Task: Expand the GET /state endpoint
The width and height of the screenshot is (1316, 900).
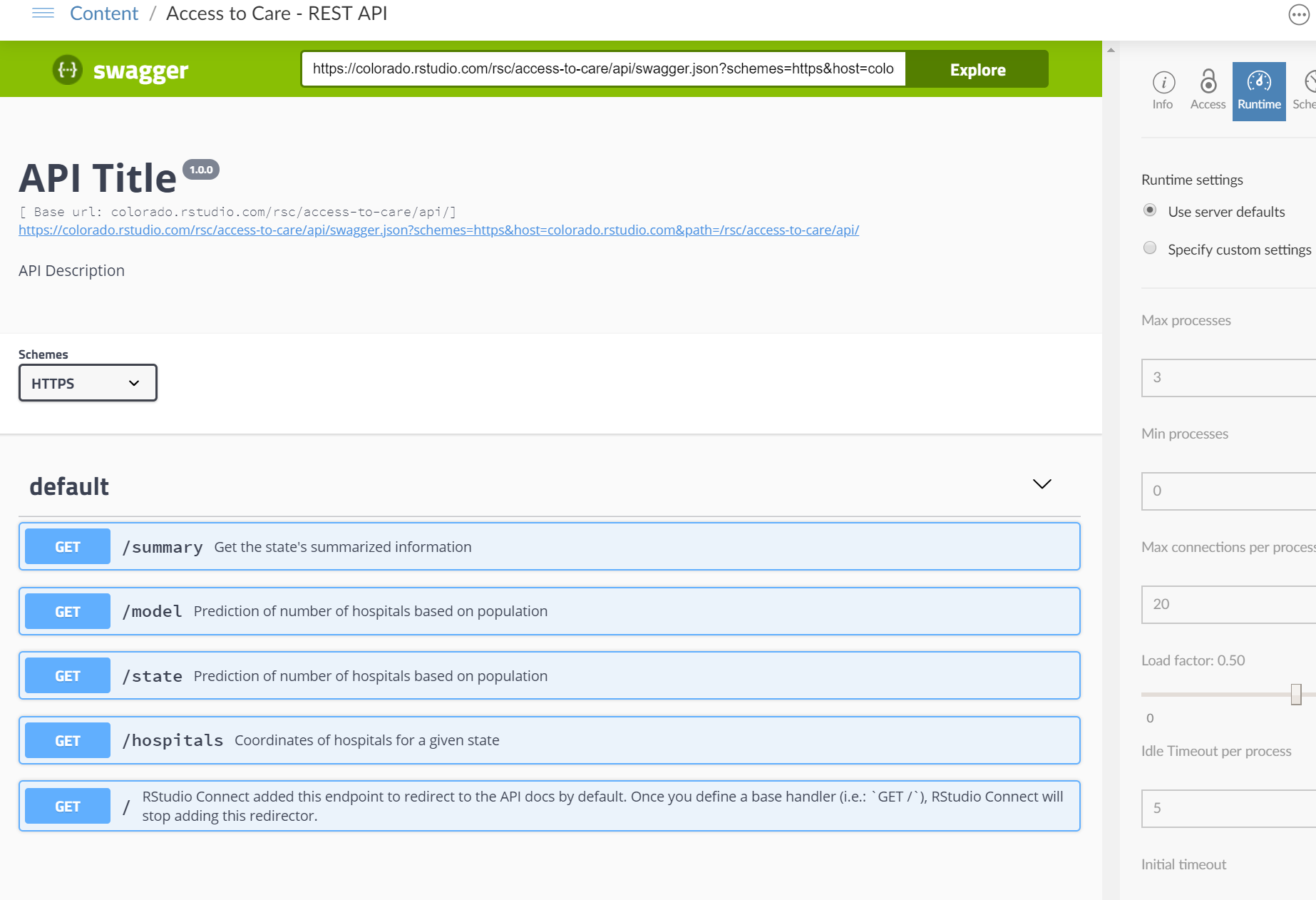Action: (549, 675)
